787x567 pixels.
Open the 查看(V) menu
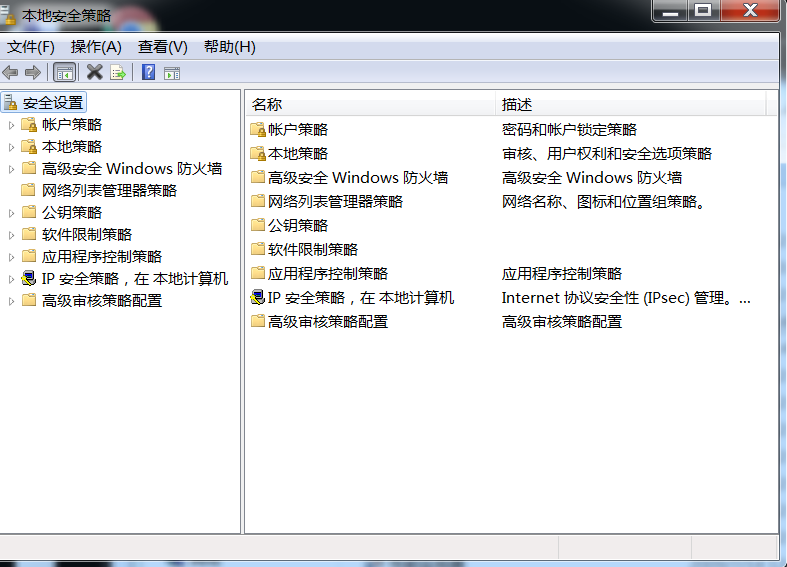(x=163, y=47)
